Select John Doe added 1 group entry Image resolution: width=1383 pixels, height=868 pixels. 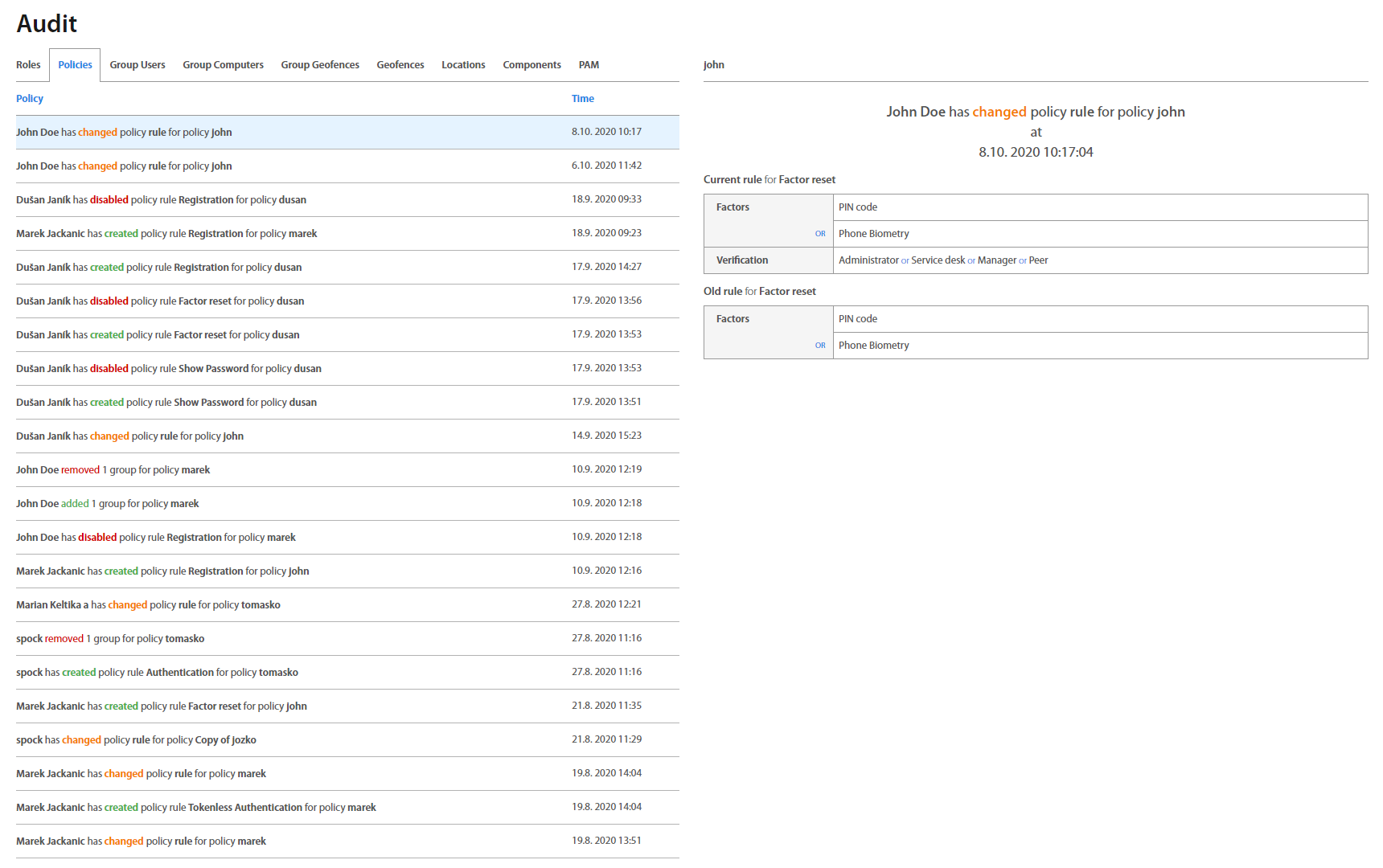[107, 504]
